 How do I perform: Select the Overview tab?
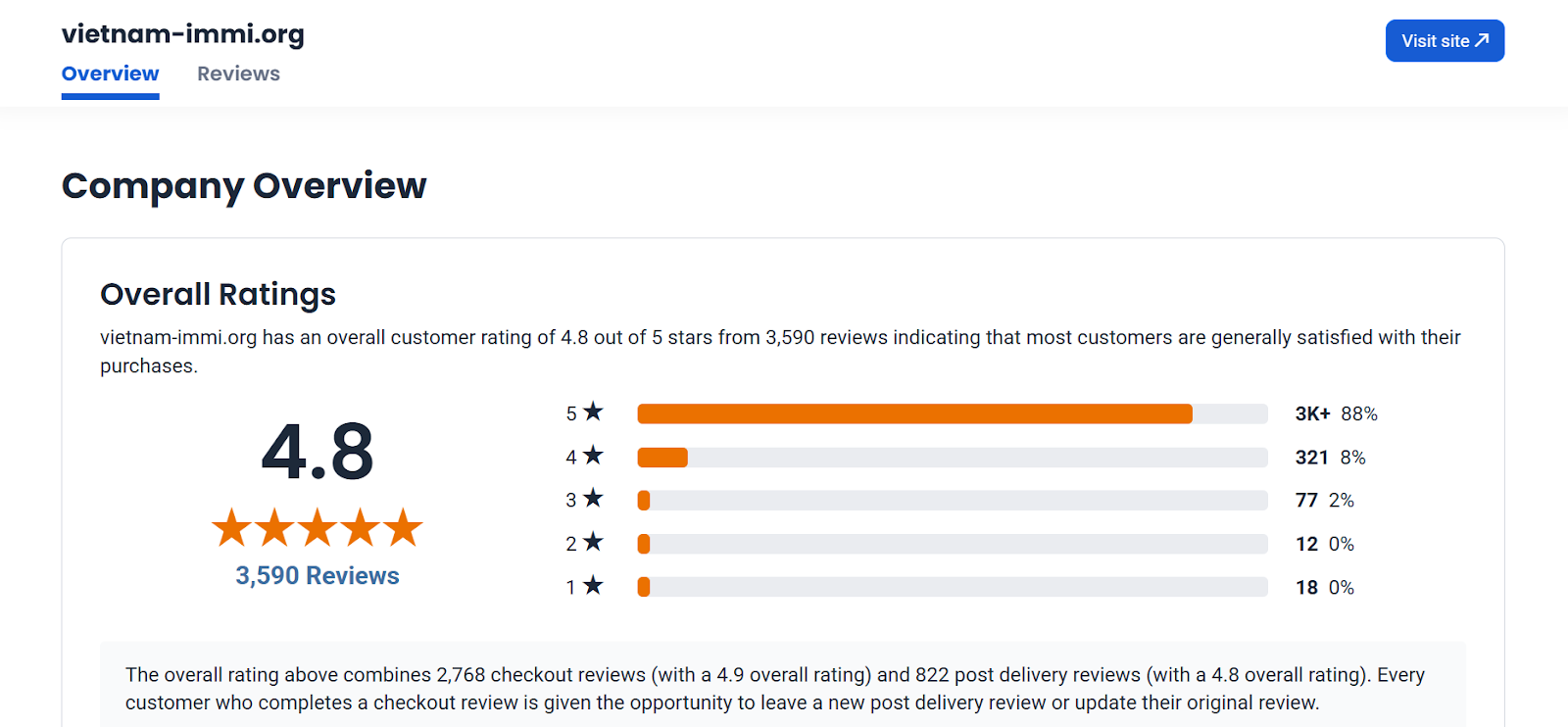[x=110, y=73]
